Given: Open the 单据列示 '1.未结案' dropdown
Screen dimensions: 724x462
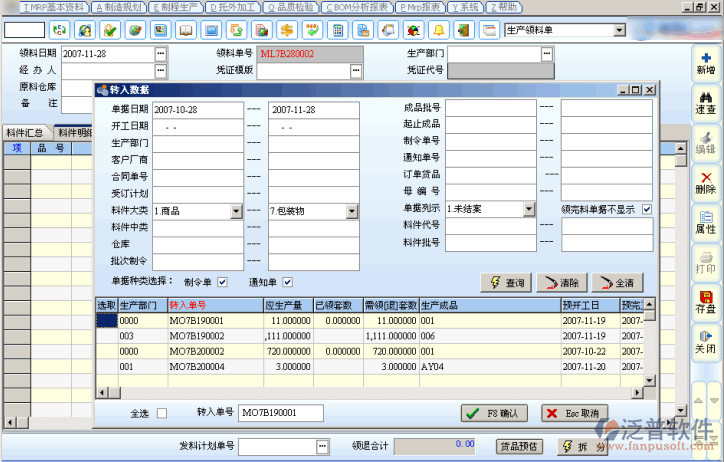Looking at the screenshot, I should 526,209.
